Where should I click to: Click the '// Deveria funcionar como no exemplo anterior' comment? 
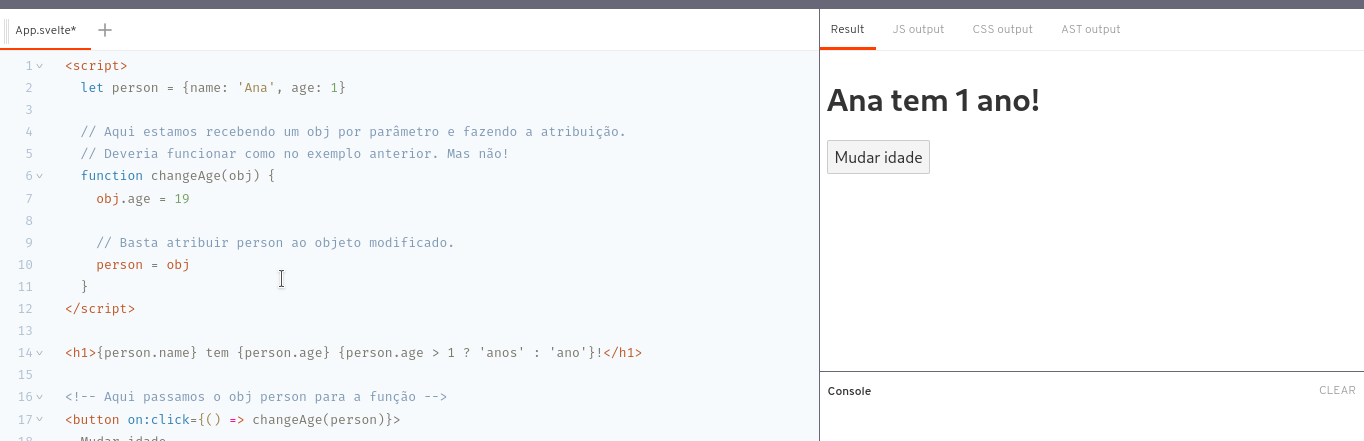(295, 154)
